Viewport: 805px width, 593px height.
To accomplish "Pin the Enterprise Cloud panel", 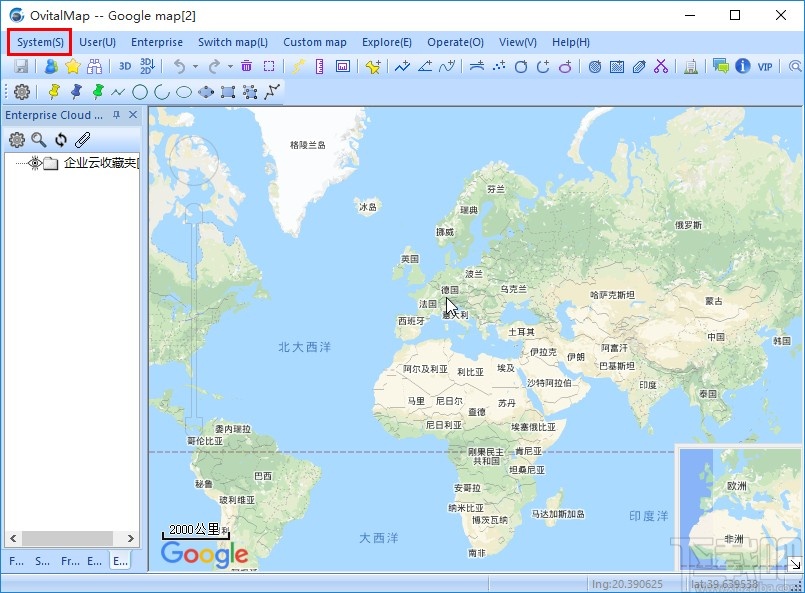I will pos(117,114).
